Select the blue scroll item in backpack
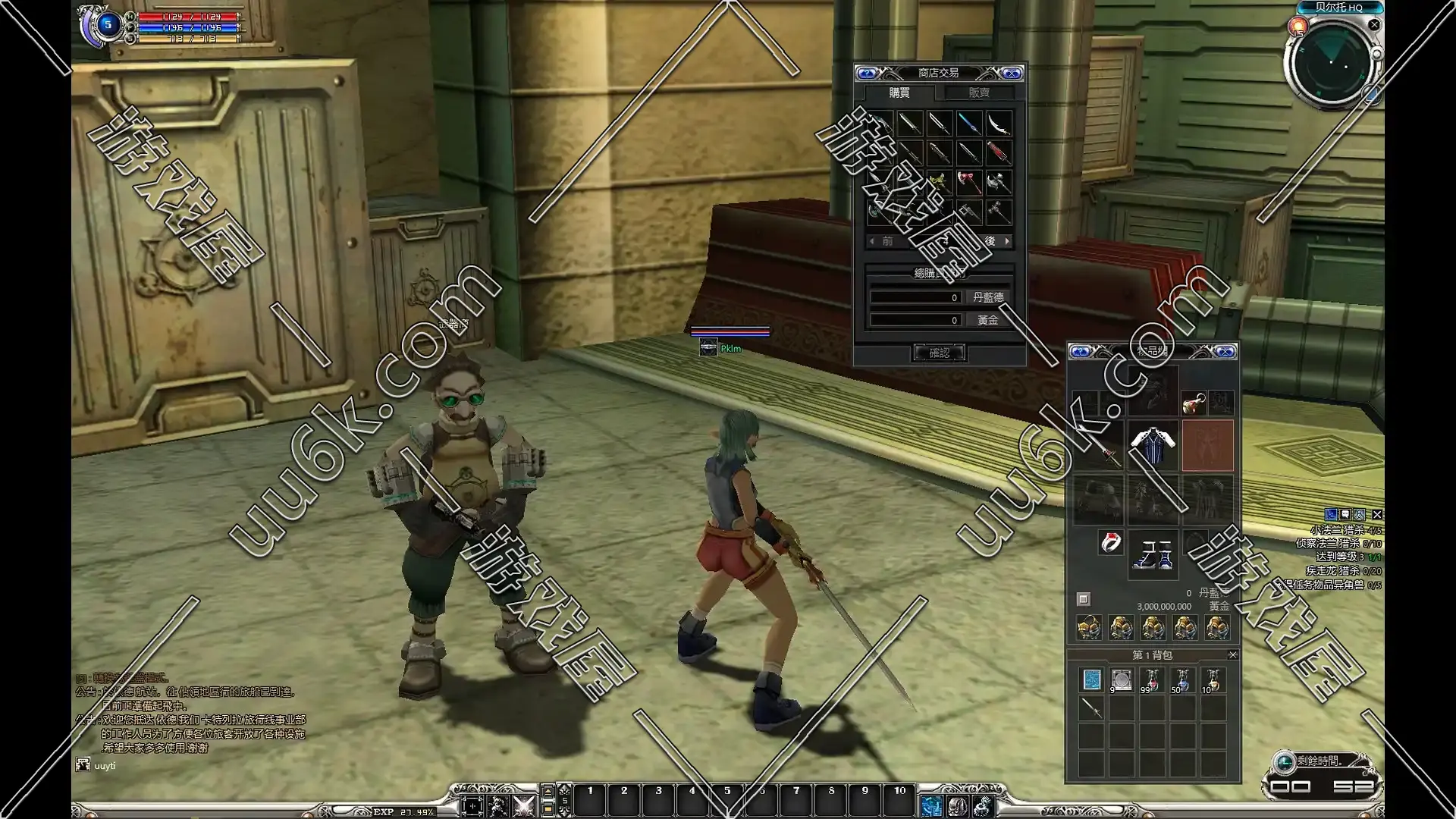The width and height of the screenshot is (1456, 819). tap(1091, 680)
